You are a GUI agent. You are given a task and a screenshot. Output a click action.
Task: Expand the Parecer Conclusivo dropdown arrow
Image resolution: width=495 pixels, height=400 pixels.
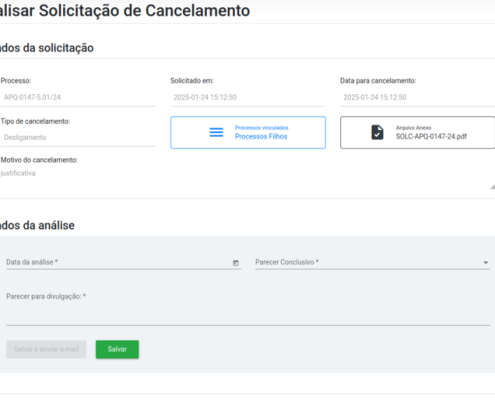tap(486, 263)
